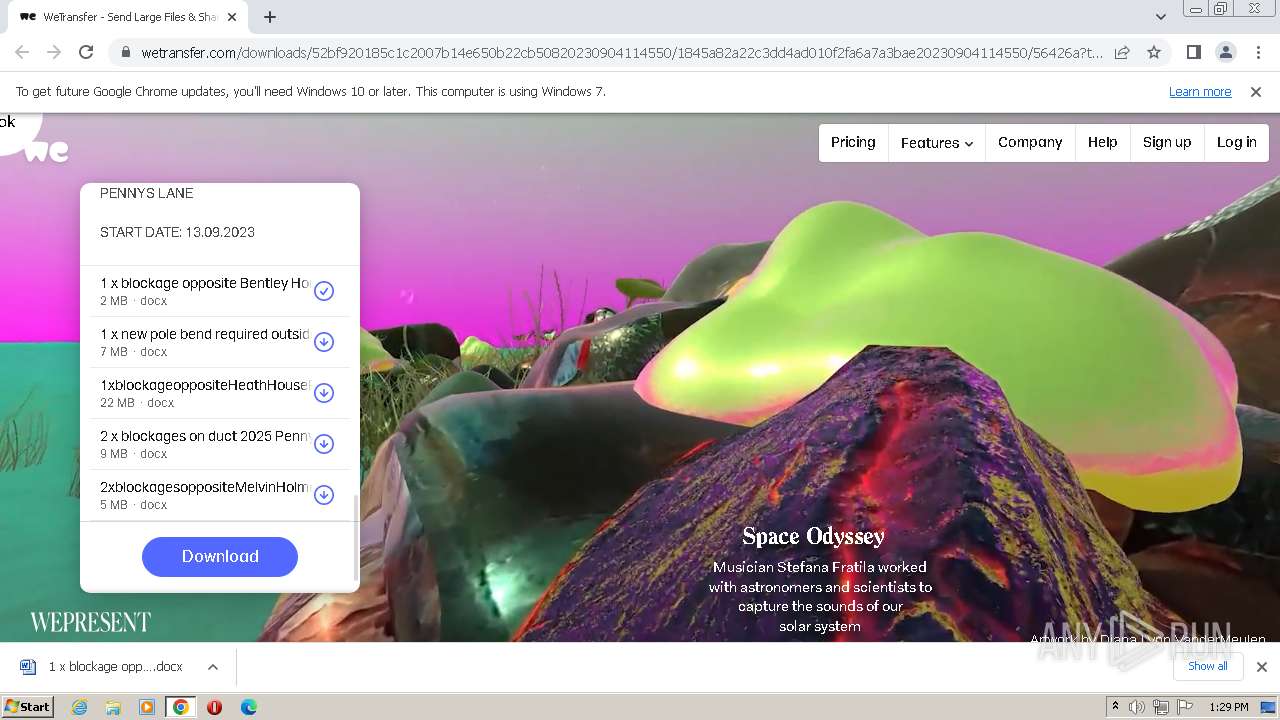View site information lock icon
Image resolution: width=1280 pixels, height=720 pixels.
point(125,52)
